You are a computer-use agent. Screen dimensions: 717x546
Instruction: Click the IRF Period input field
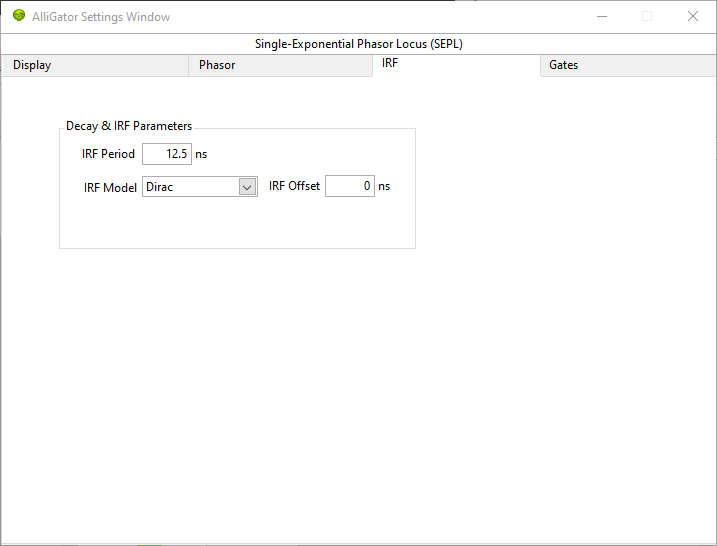point(167,154)
